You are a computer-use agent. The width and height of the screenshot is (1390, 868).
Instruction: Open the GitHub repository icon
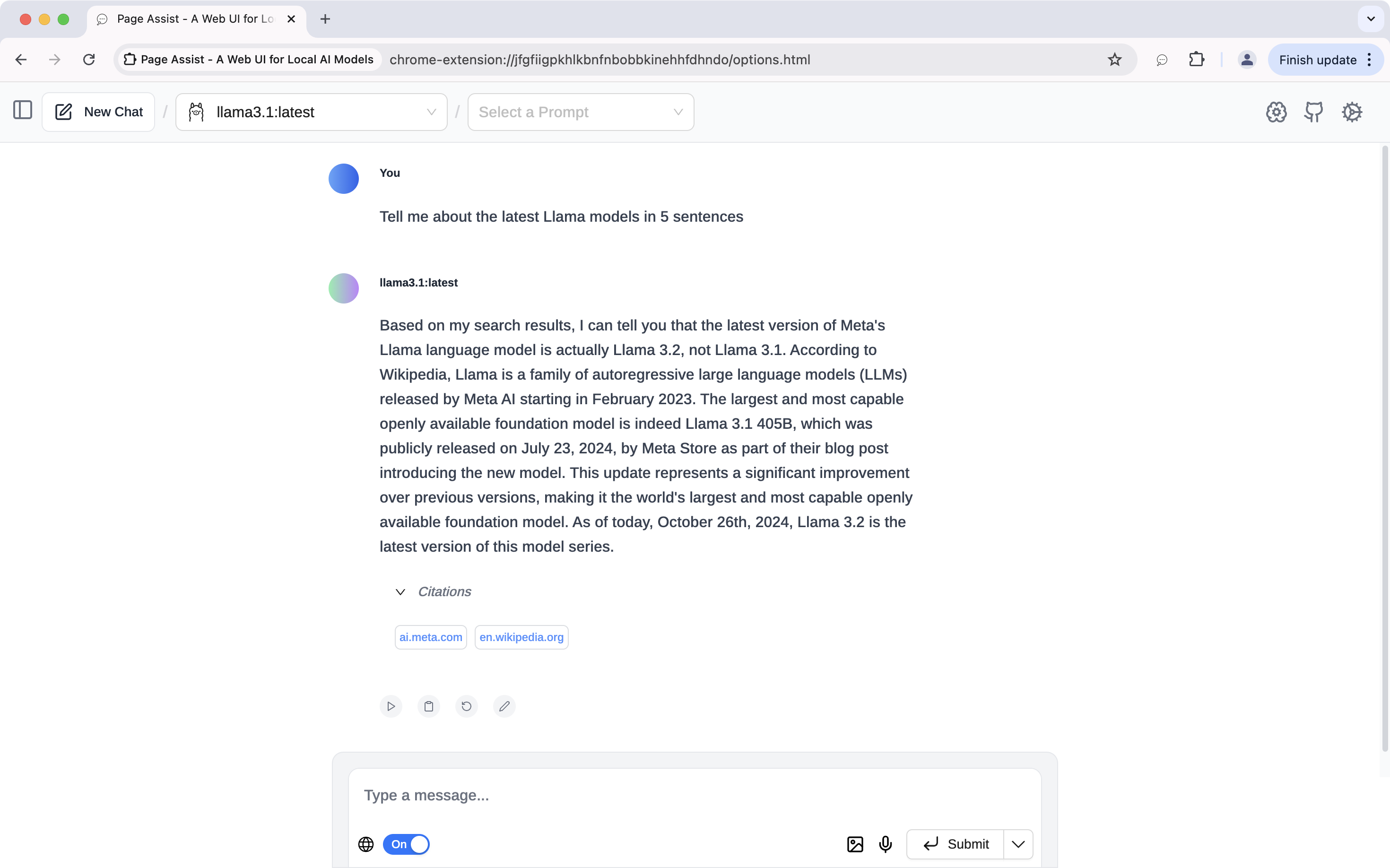[x=1313, y=112]
